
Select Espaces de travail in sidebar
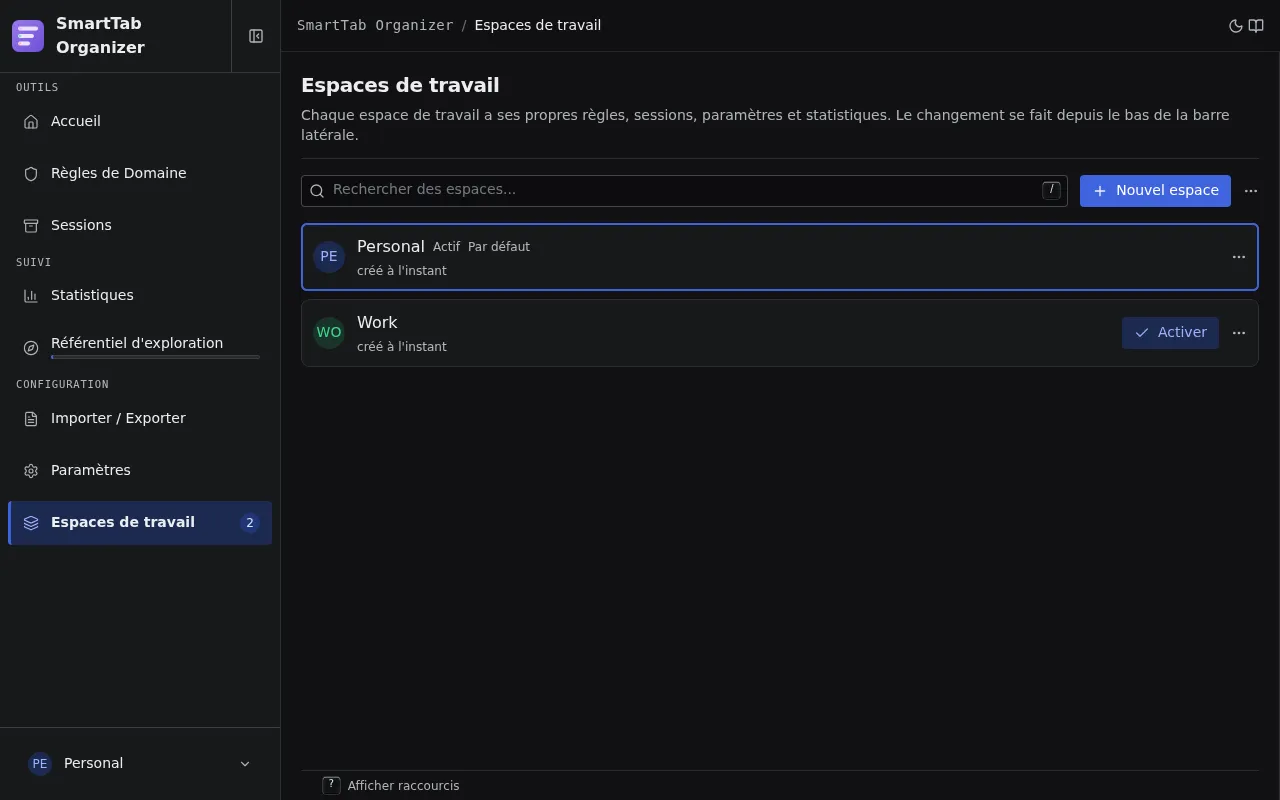(140, 523)
